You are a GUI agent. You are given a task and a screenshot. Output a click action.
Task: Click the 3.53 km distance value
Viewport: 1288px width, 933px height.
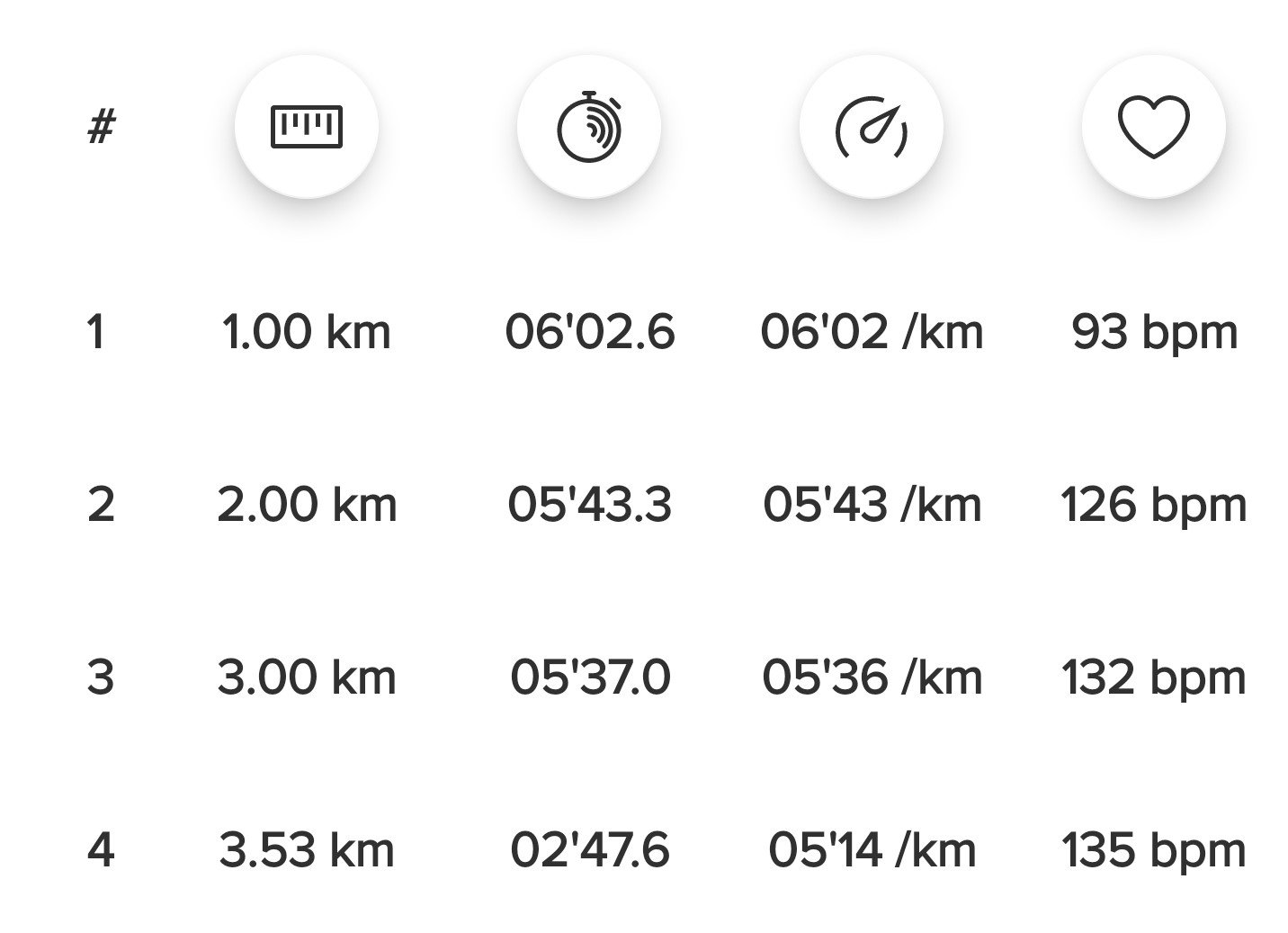[306, 850]
